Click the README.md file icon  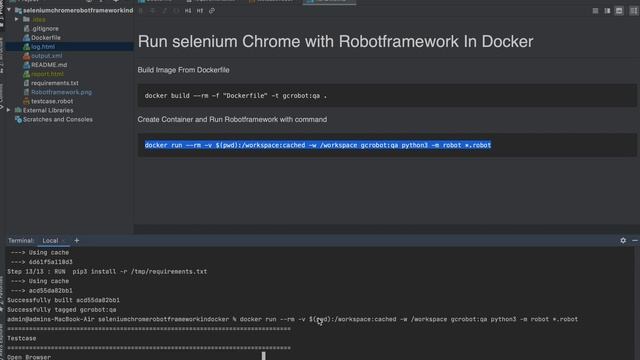coord(26,65)
